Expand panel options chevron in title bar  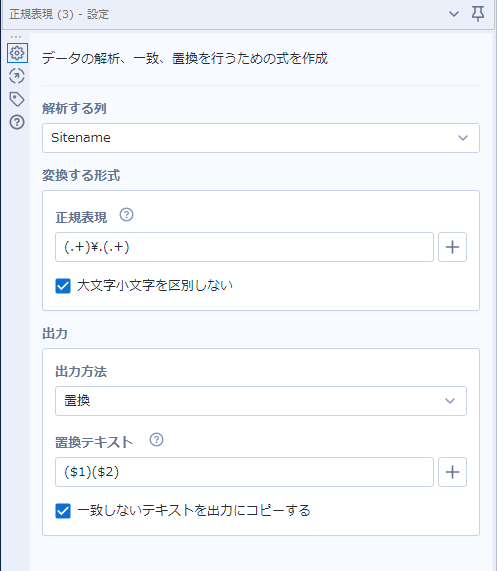pos(454,14)
